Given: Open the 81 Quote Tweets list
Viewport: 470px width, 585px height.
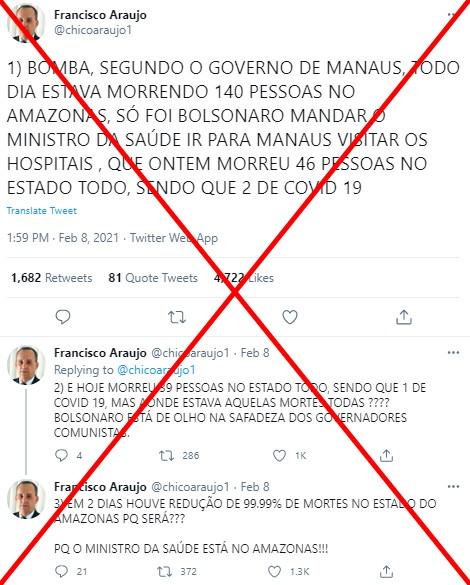Looking at the screenshot, I should tap(153, 278).
